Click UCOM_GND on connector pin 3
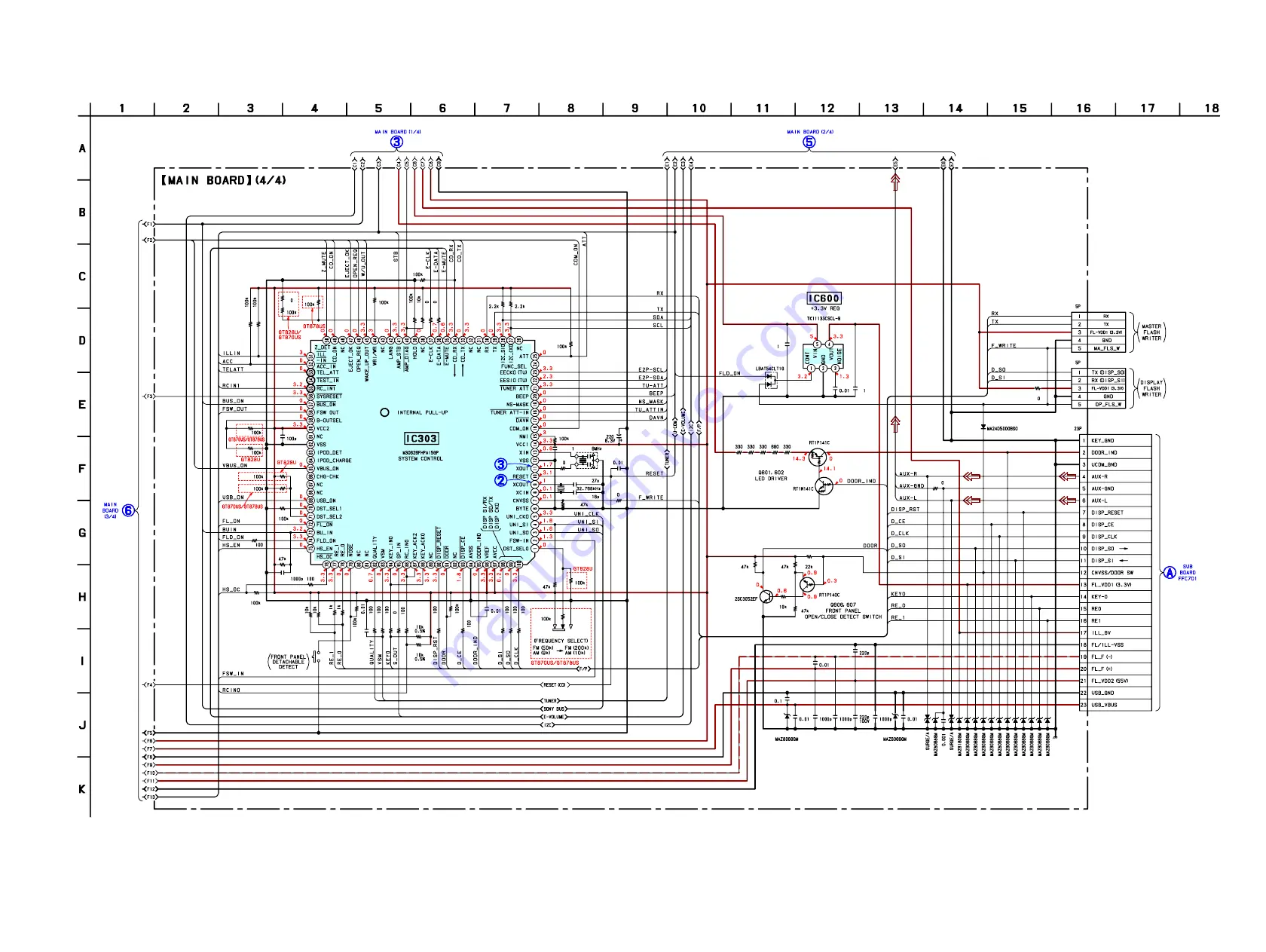The width and height of the screenshot is (1266, 952). point(1105,465)
